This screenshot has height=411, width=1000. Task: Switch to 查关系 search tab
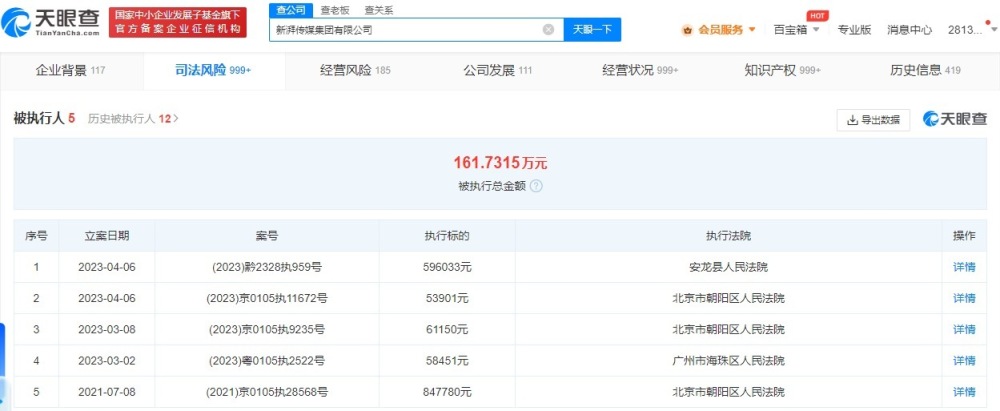(x=379, y=10)
